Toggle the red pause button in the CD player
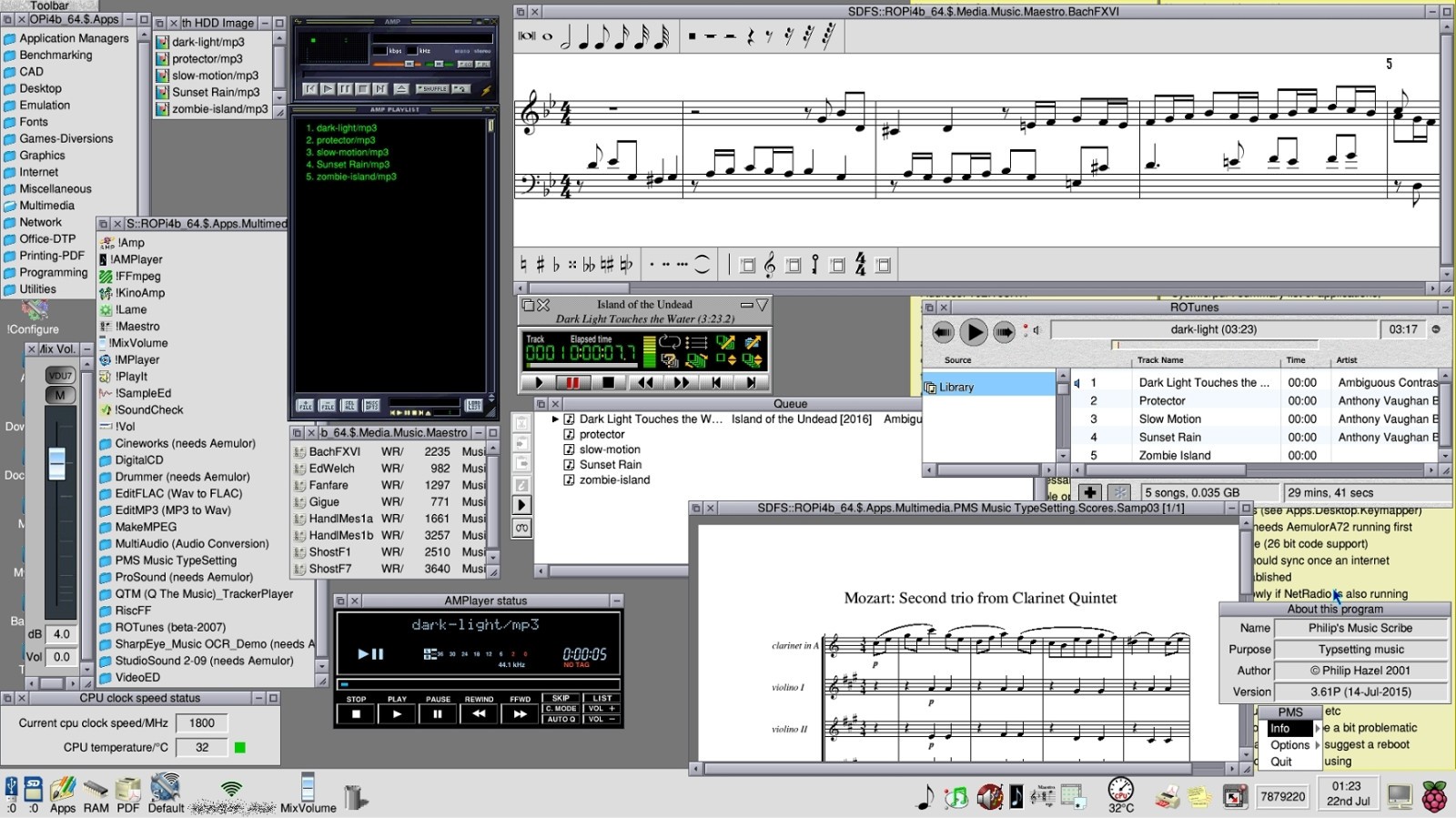The height and width of the screenshot is (818, 1456). (572, 383)
